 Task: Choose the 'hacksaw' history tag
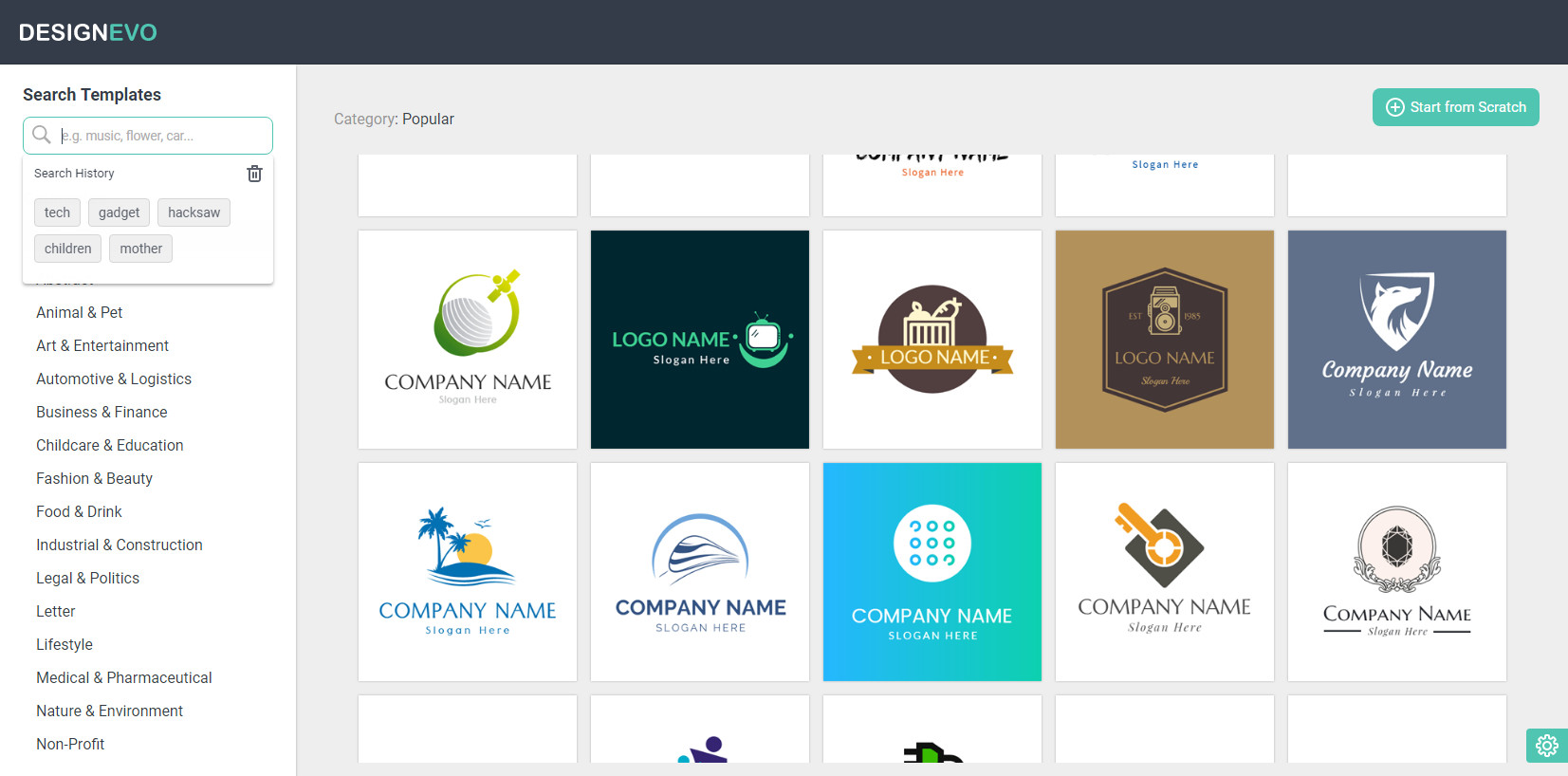tap(194, 212)
